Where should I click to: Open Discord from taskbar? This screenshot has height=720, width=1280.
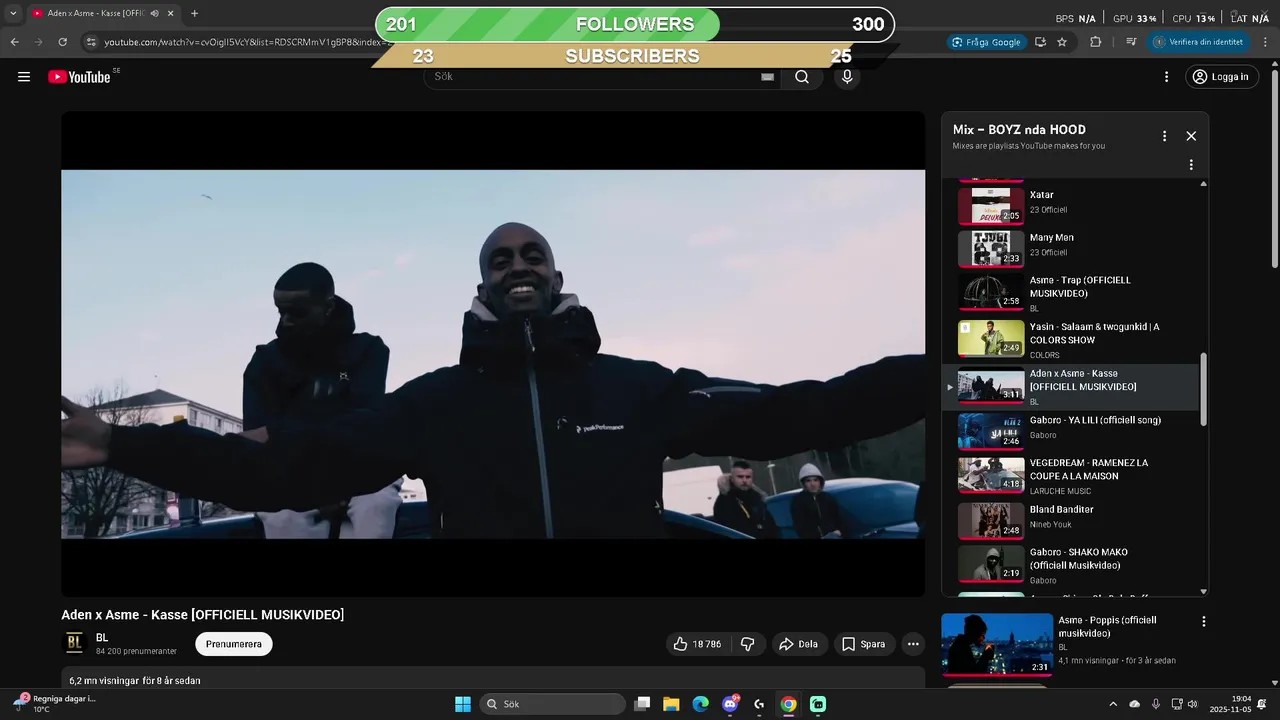point(731,704)
